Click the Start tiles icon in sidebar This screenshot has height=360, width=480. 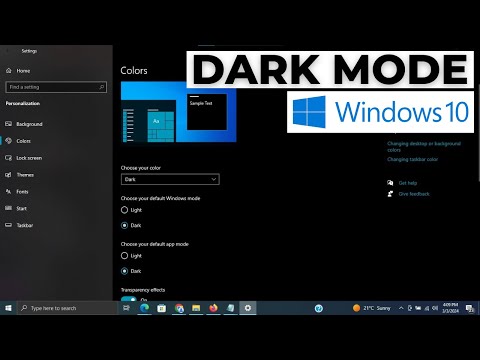tap(8, 208)
